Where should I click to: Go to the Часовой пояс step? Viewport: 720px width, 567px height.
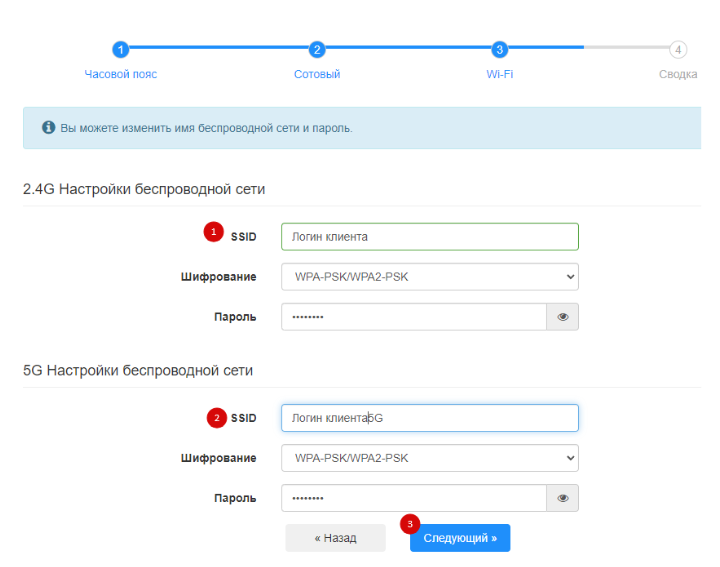tap(121, 75)
